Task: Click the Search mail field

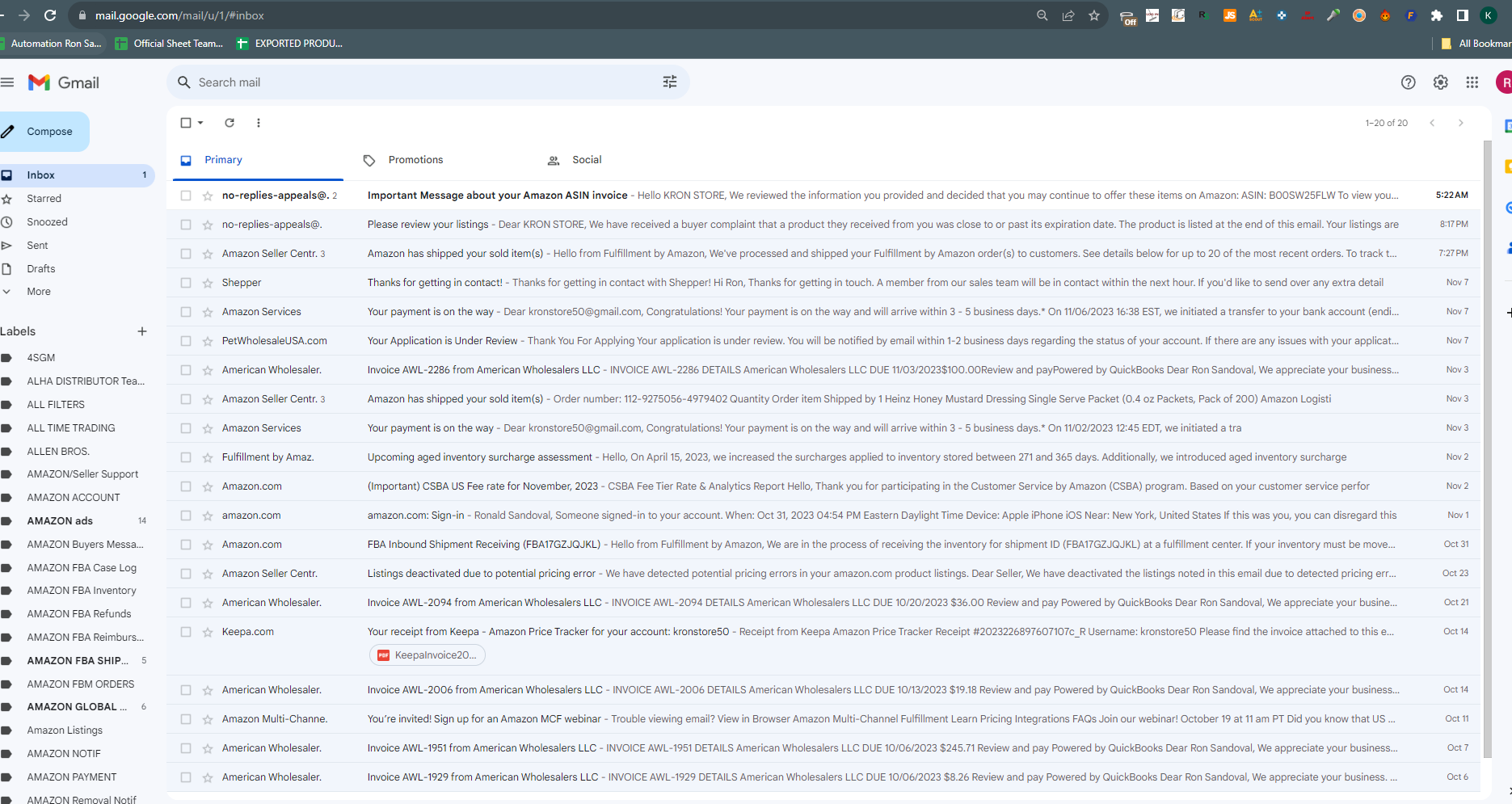Action: pos(428,82)
